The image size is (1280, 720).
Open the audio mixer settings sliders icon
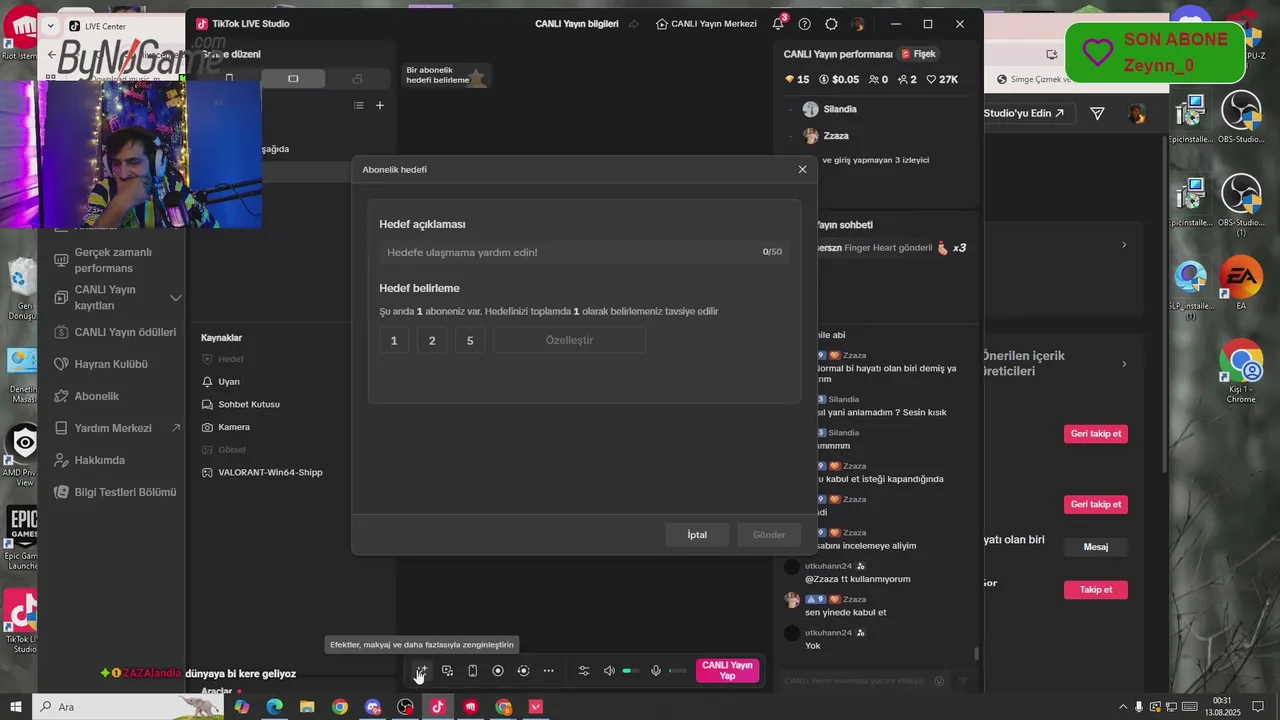click(584, 671)
